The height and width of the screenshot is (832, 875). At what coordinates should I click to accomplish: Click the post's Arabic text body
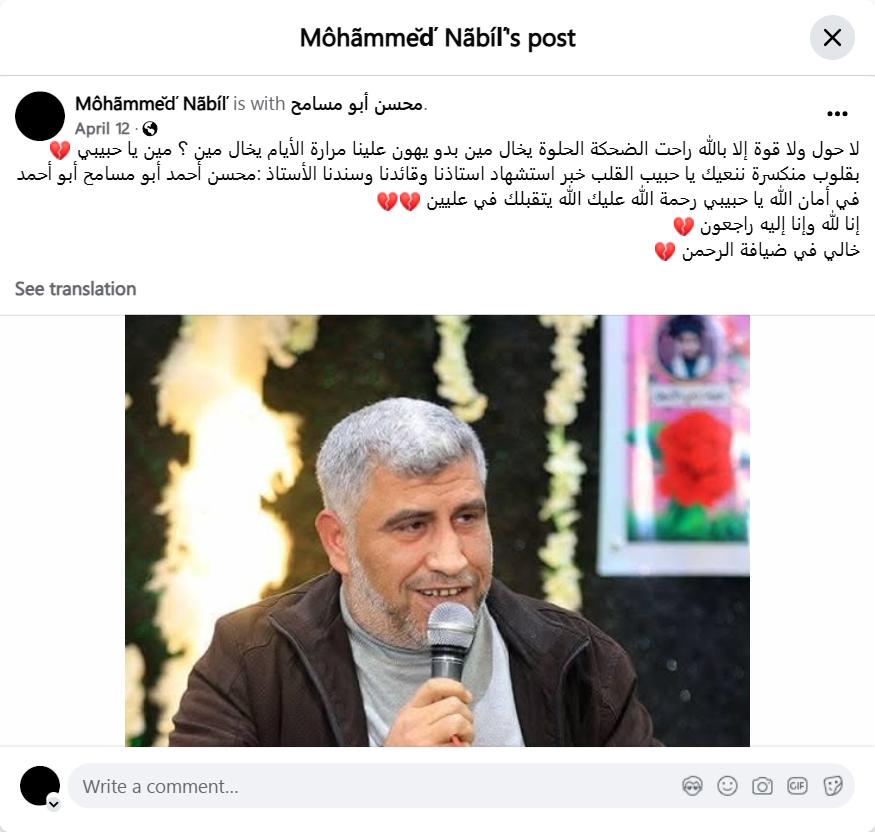click(438, 199)
